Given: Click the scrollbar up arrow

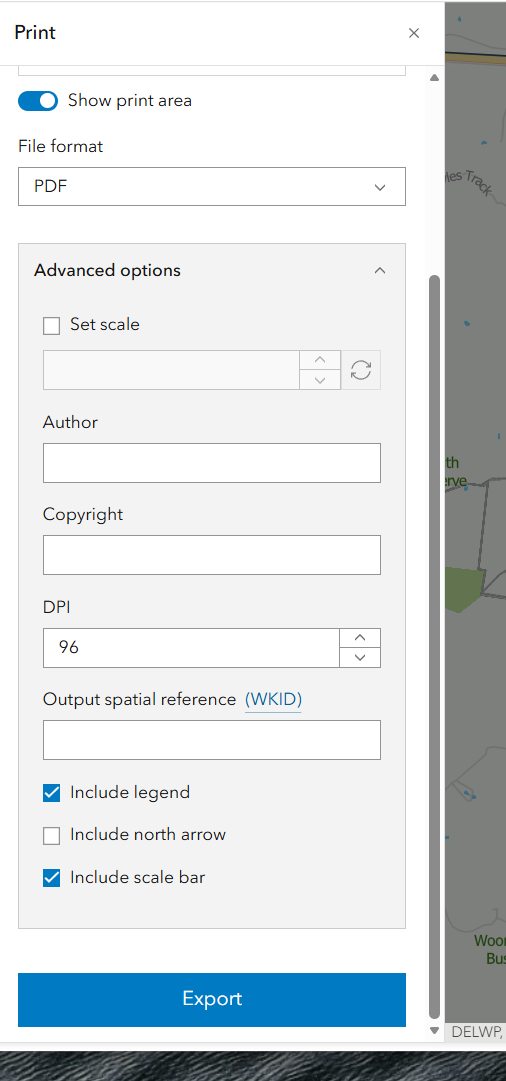Looking at the screenshot, I should (x=434, y=78).
